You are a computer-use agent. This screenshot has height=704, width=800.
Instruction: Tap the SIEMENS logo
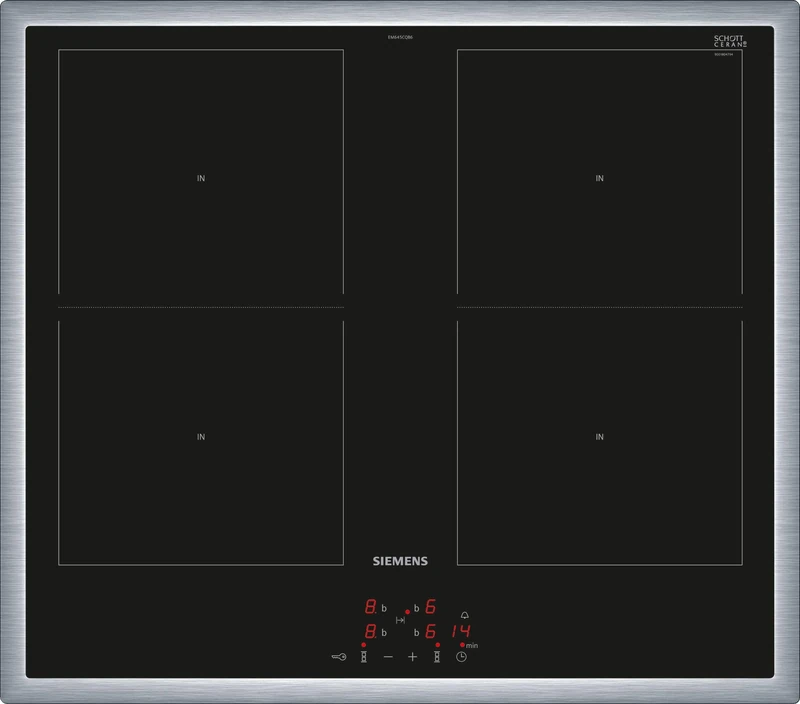399,562
